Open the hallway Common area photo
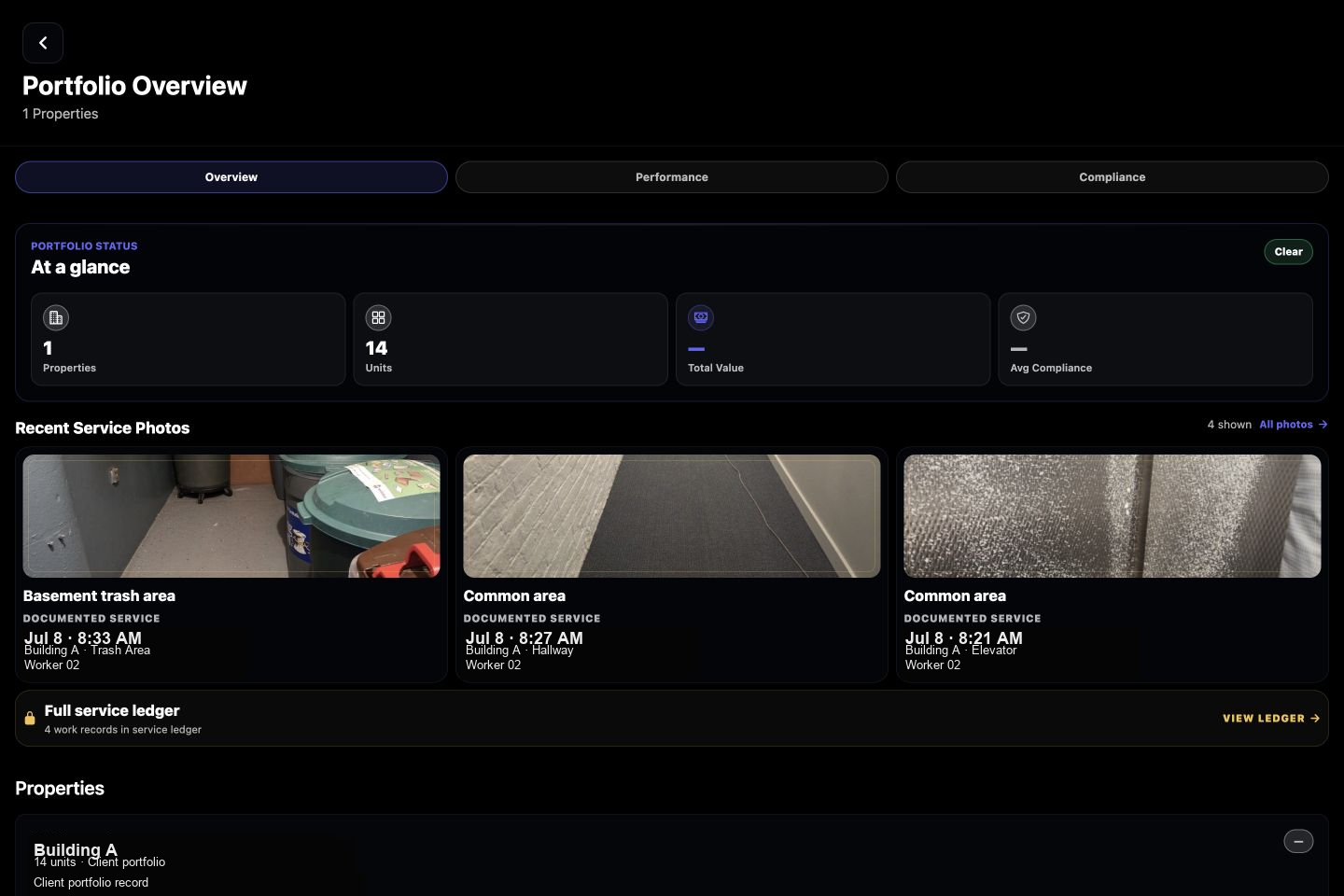1344x896 pixels. coord(672,516)
